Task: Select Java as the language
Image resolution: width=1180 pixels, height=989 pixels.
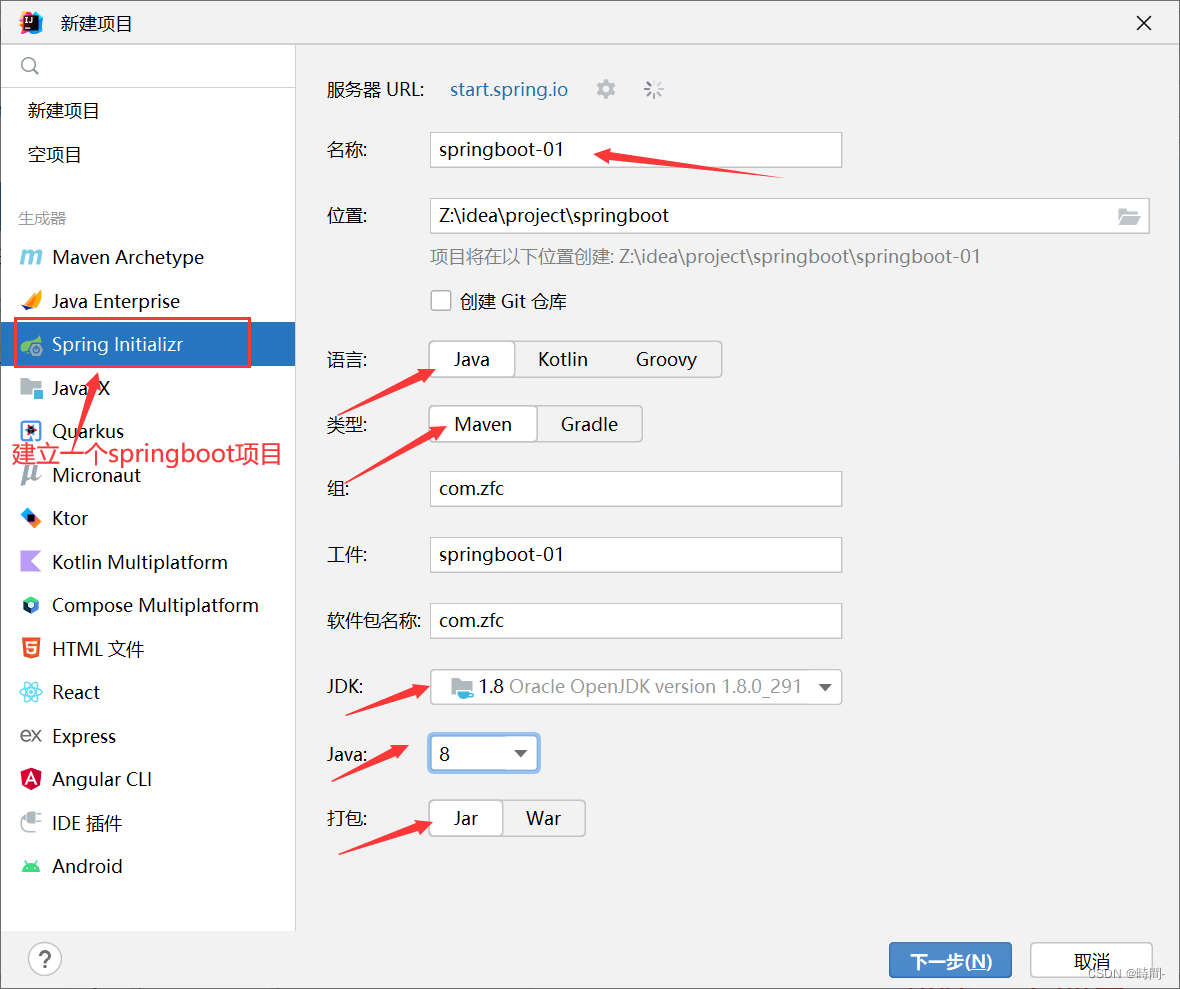Action: [x=472, y=359]
